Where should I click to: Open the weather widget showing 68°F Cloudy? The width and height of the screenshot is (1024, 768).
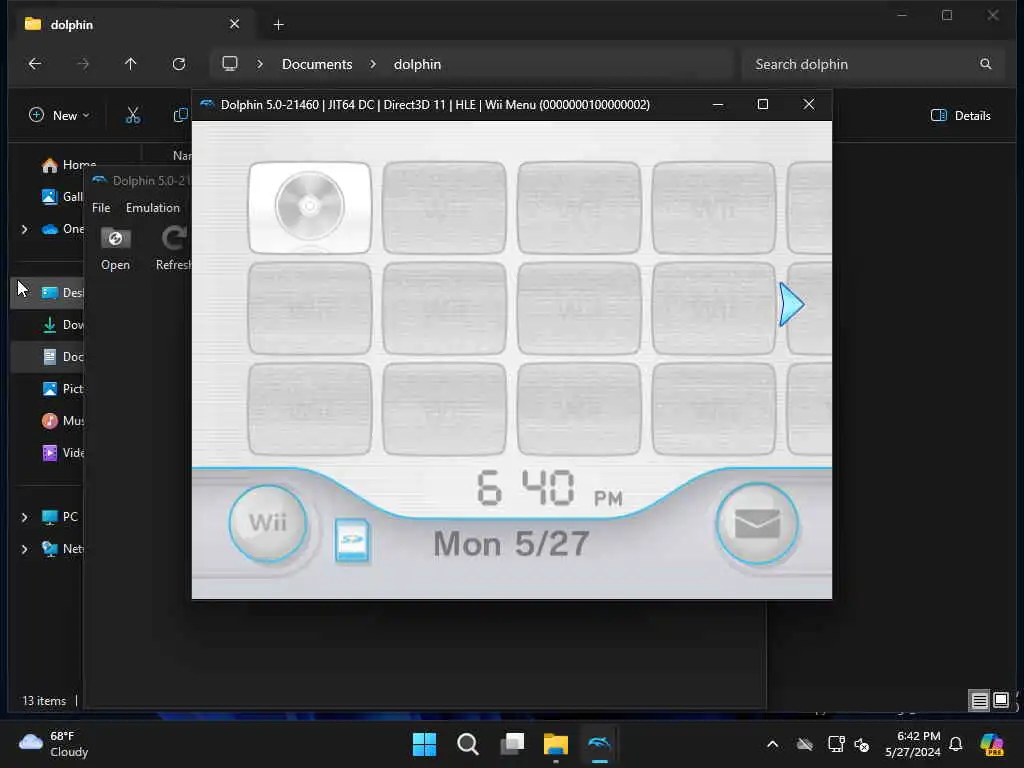point(54,744)
